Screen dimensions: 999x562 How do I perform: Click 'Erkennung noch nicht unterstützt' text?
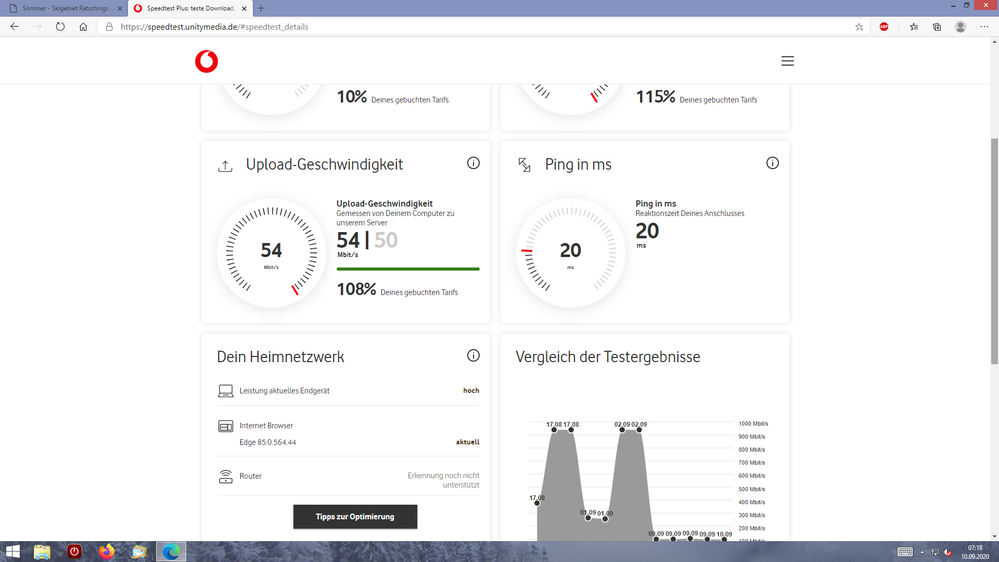point(443,480)
